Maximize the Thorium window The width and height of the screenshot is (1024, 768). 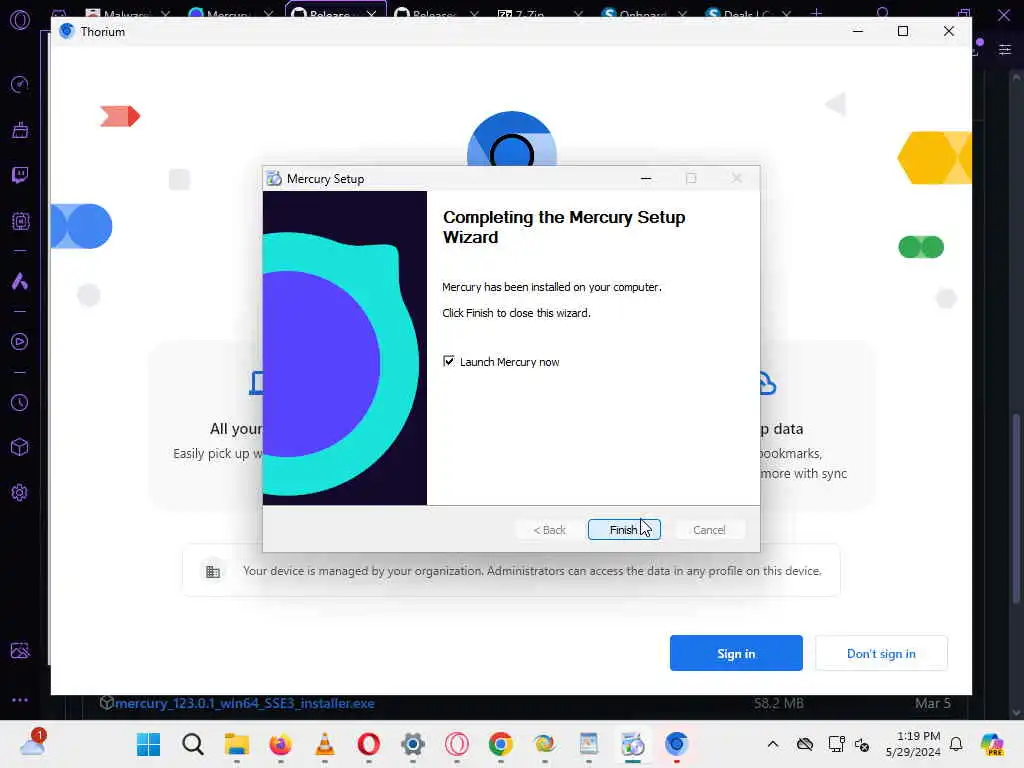coord(903,31)
